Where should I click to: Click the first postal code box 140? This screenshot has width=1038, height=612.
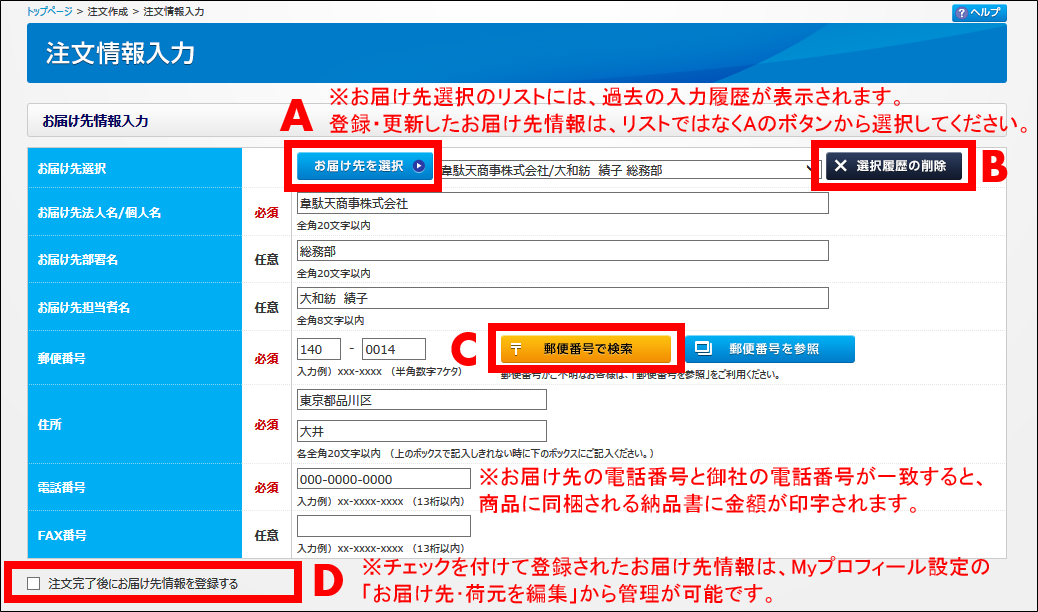pyautogui.click(x=319, y=349)
